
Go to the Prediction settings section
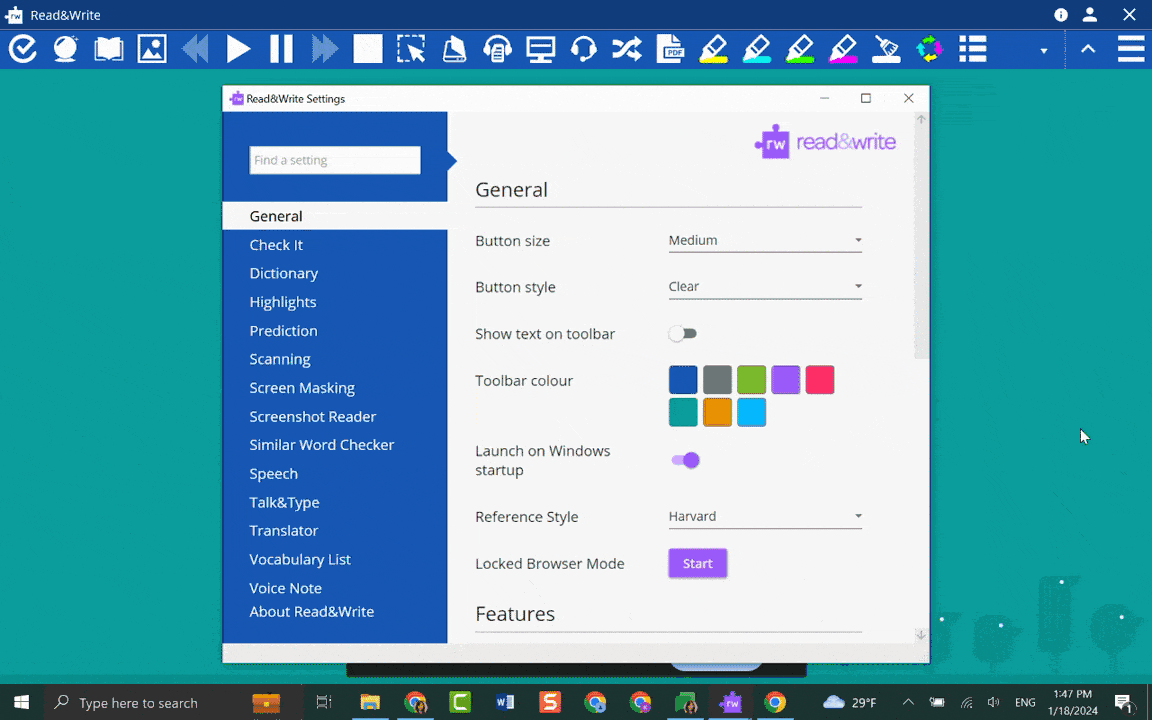click(x=283, y=331)
